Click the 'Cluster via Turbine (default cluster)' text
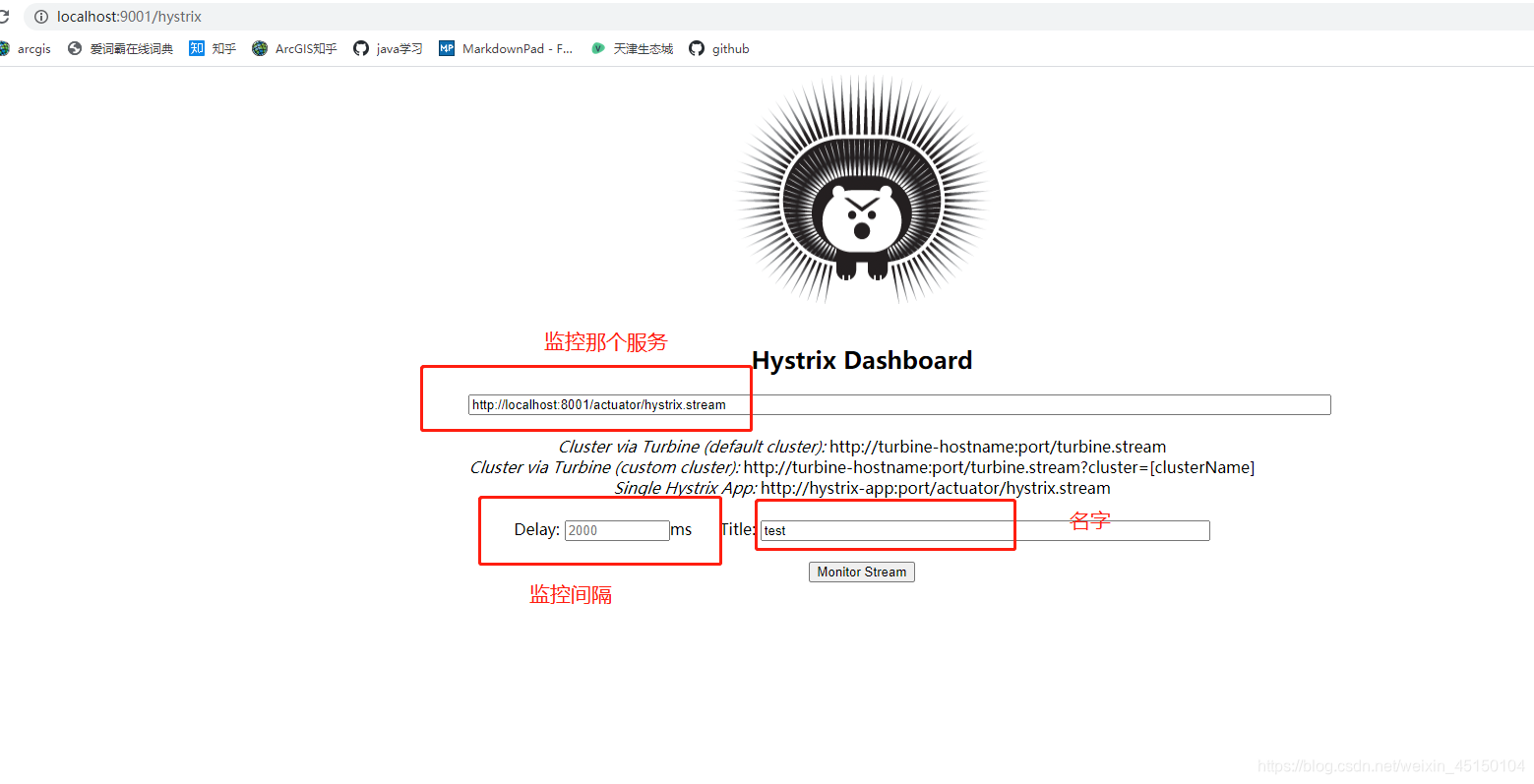 [x=692, y=447]
